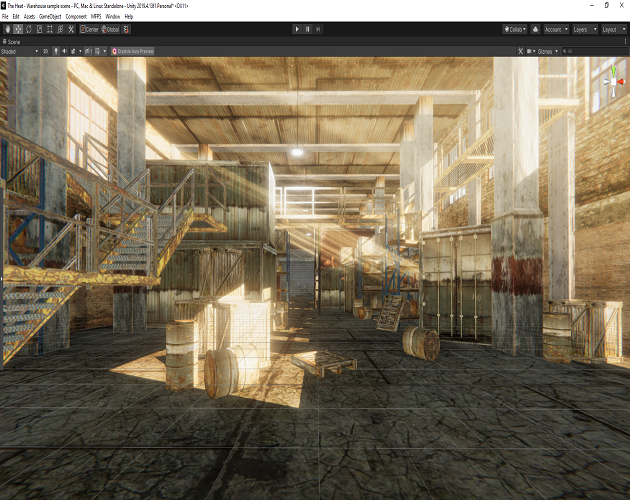Select the Move tool
Screen dimensions: 630x500
pos(18,29)
